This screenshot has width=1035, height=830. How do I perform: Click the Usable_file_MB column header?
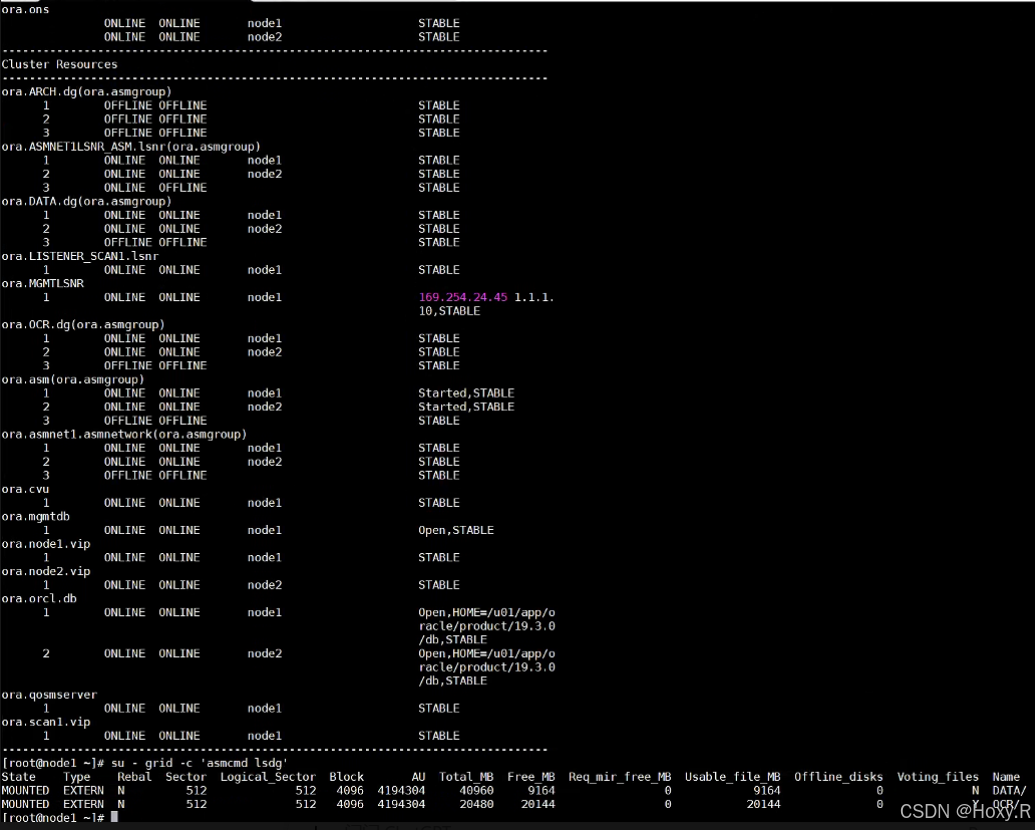coord(733,777)
